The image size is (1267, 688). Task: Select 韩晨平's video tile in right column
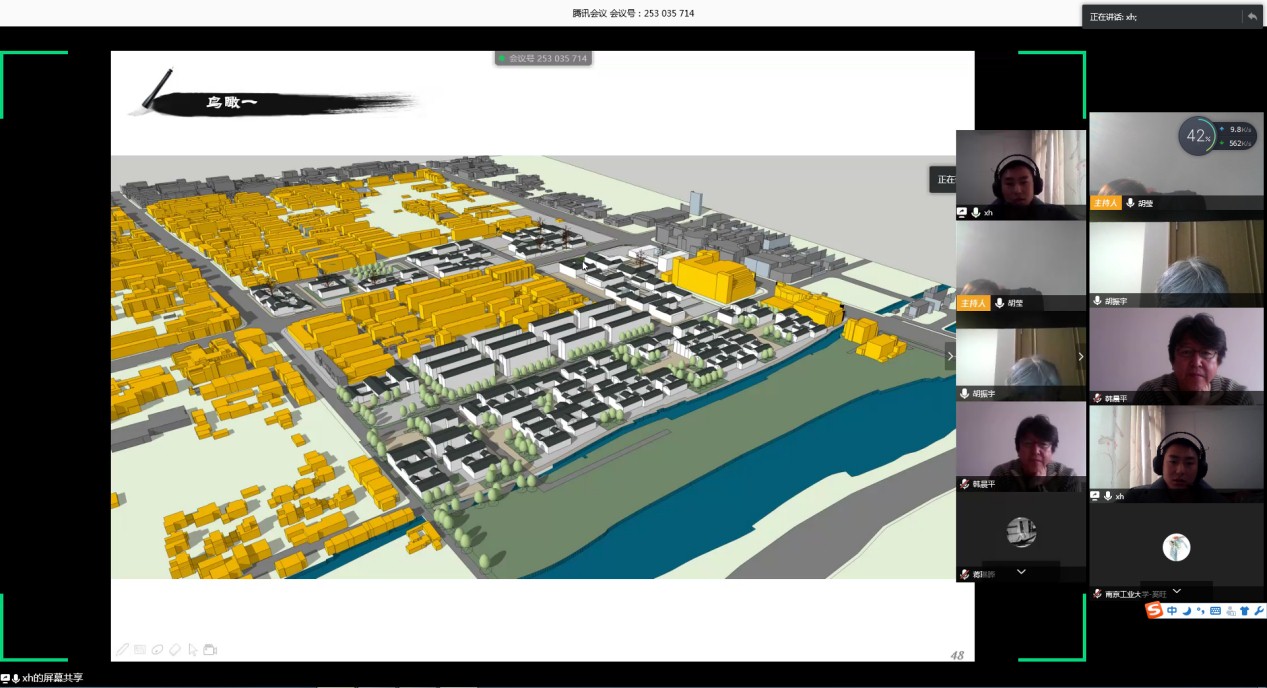point(1176,357)
